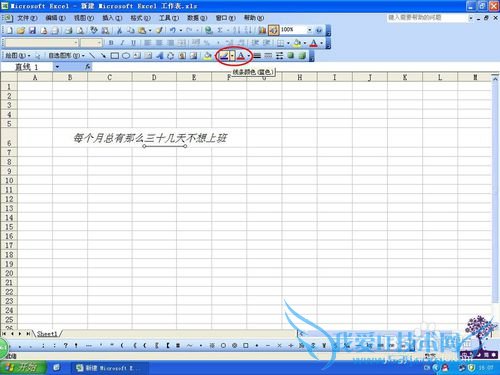
Task: Launch the Chart Wizard icon
Action: (262, 30)
